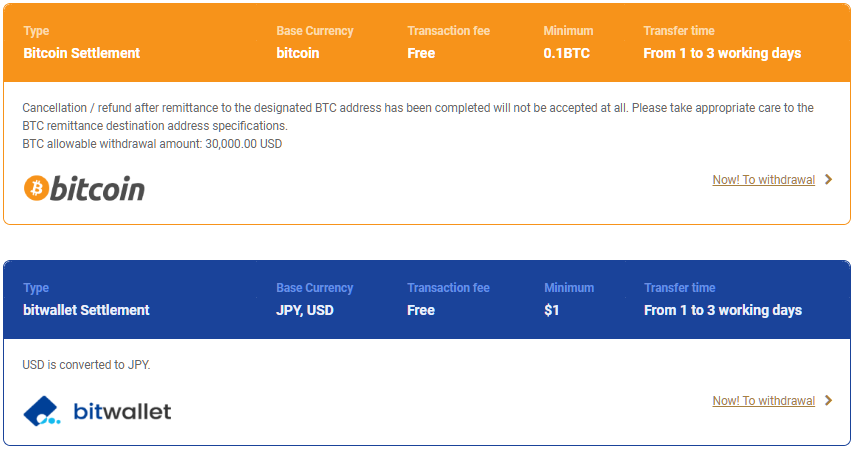This screenshot has width=855, height=450.
Task: Click the BTC allowable withdrawal amount text
Action: 152,144
